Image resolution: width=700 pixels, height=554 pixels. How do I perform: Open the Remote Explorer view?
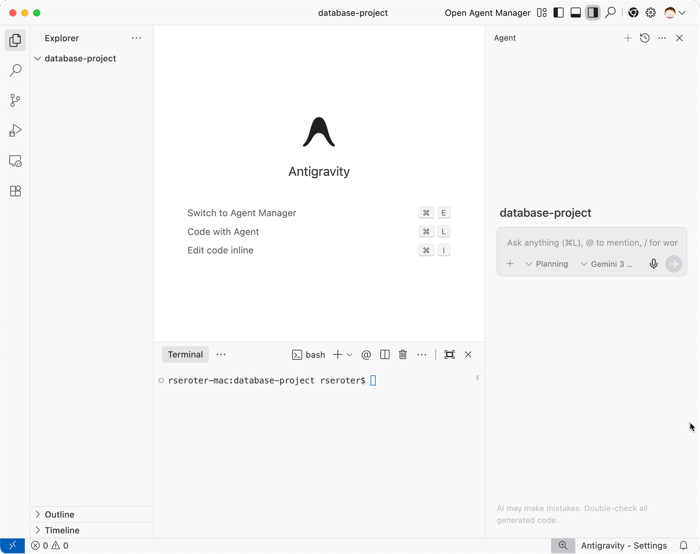tap(15, 161)
